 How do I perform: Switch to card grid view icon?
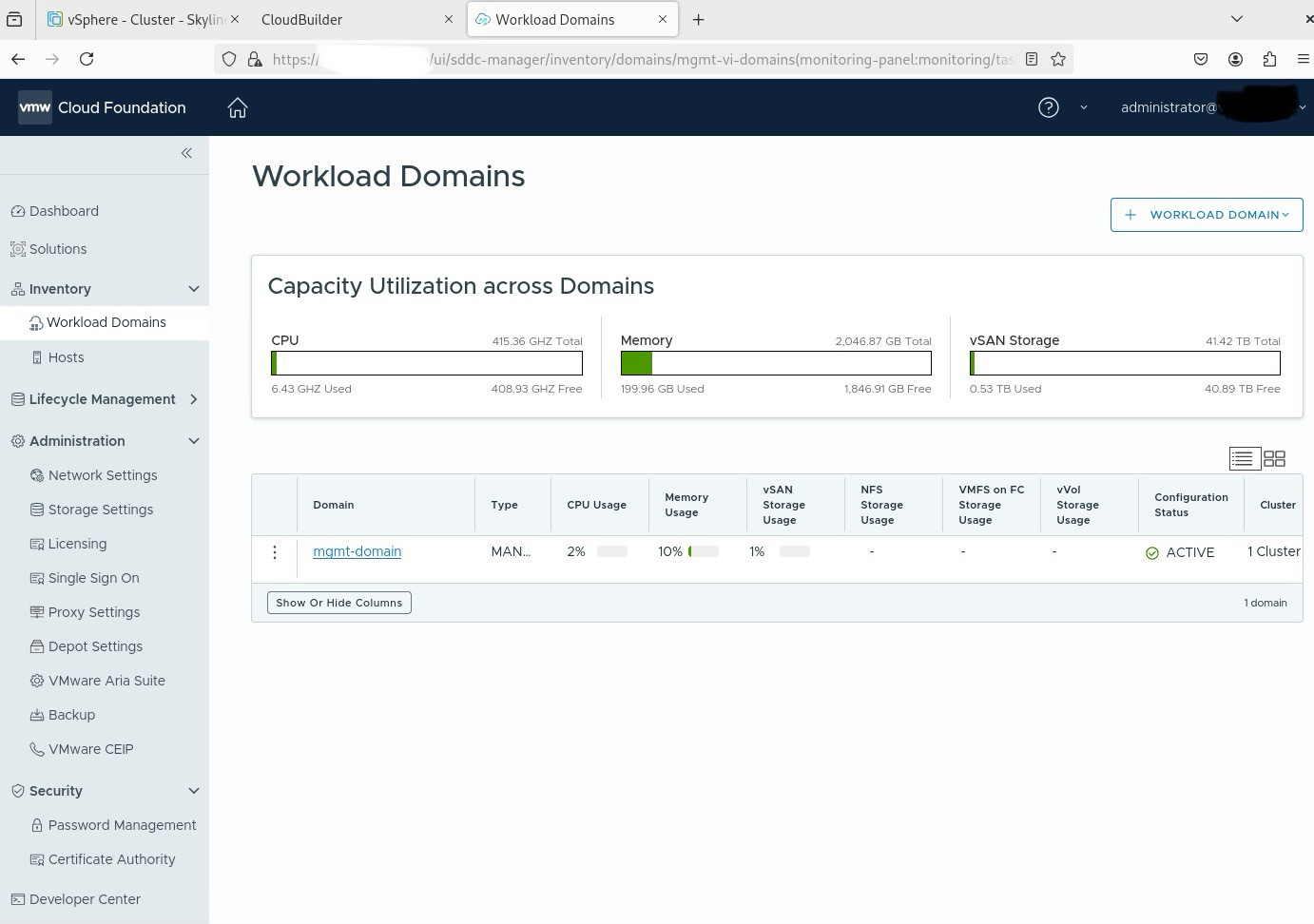[x=1275, y=458]
